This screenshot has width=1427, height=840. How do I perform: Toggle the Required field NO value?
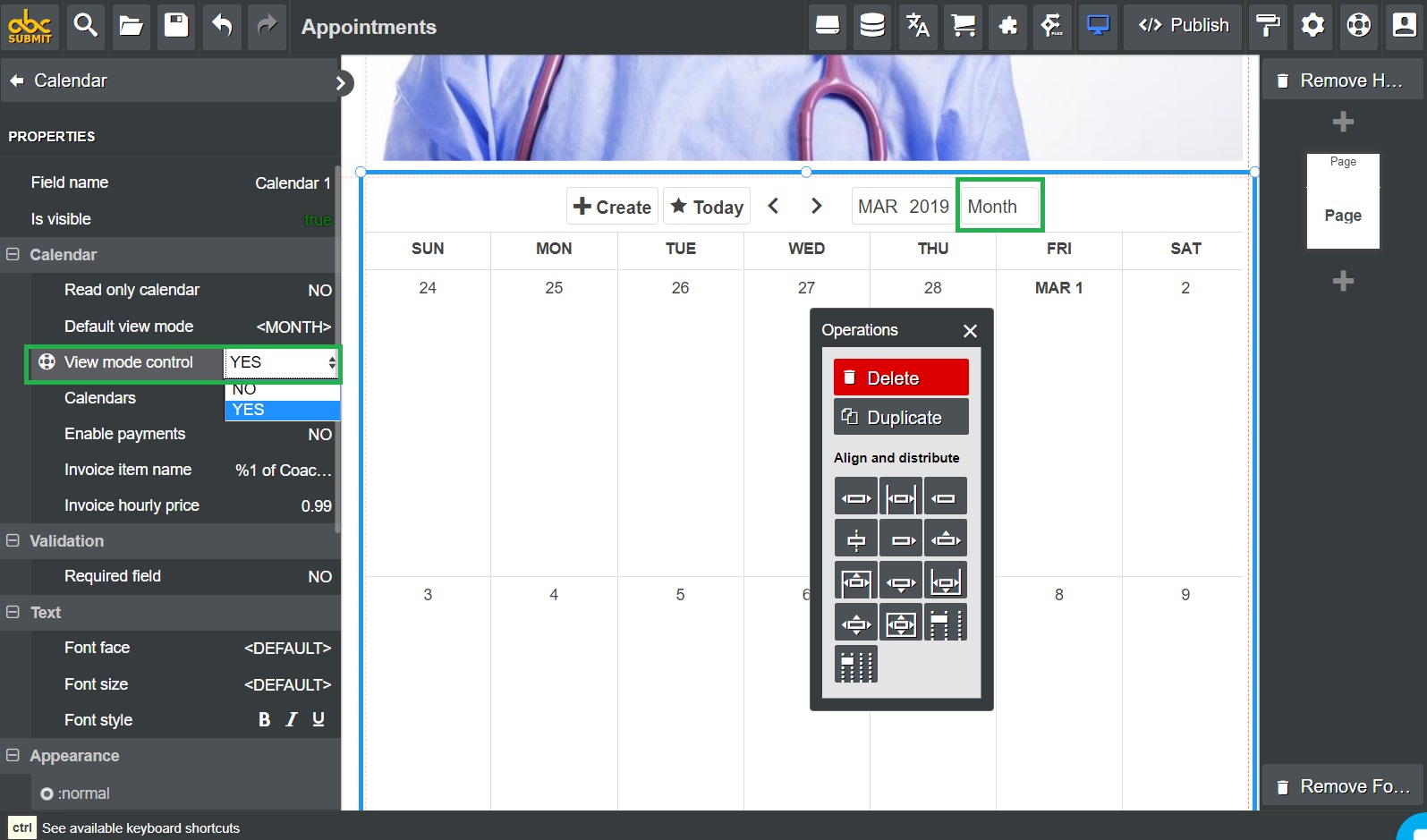(319, 577)
